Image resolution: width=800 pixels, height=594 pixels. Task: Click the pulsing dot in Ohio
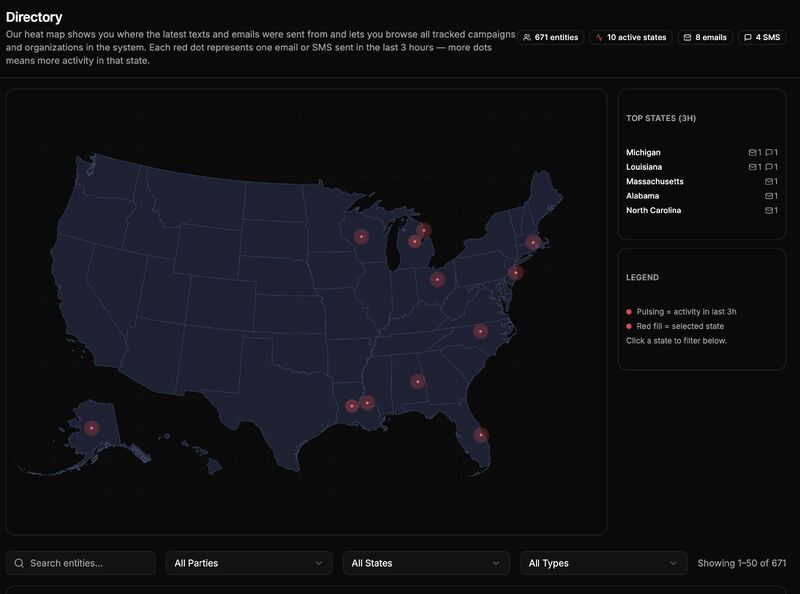(x=437, y=280)
